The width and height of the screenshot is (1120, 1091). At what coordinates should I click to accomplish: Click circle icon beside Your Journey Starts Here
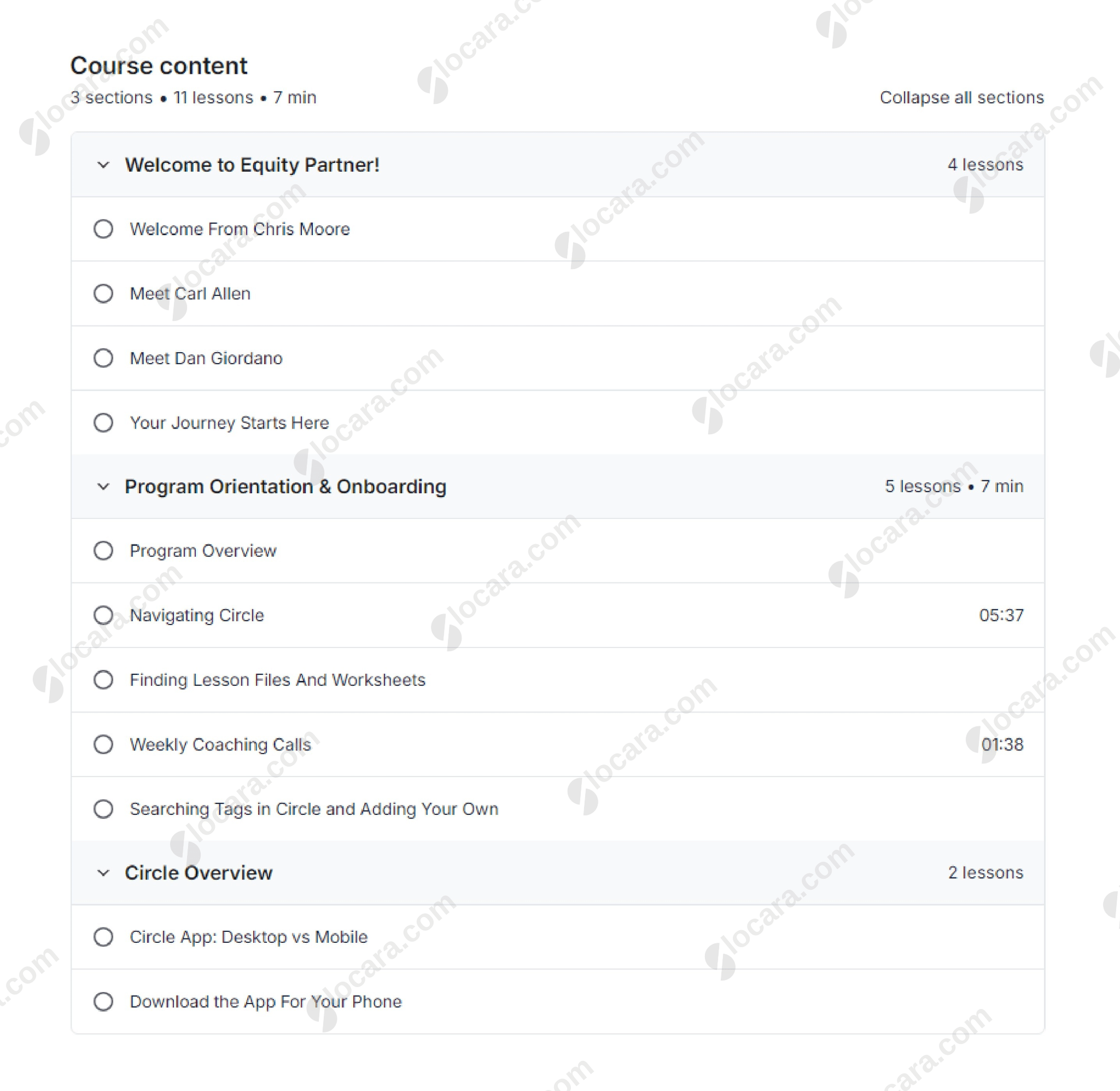(x=103, y=423)
